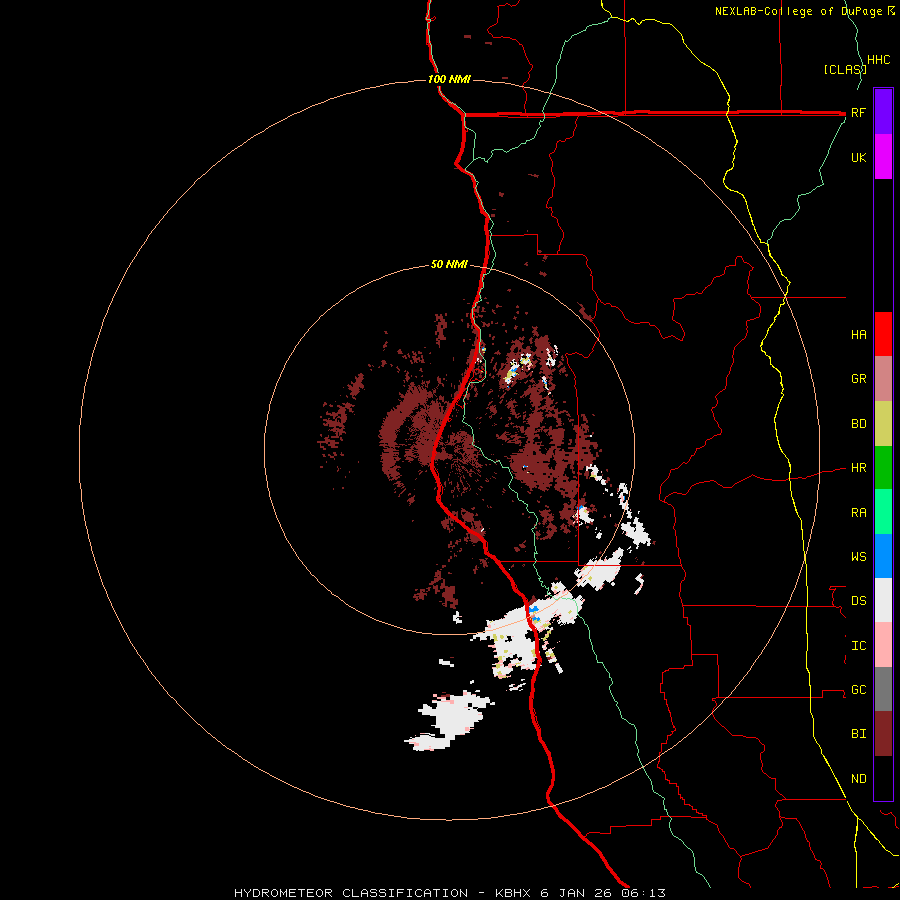900x900 pixels.
Task: Click the DS white legend block
Action: click(883, 600)
